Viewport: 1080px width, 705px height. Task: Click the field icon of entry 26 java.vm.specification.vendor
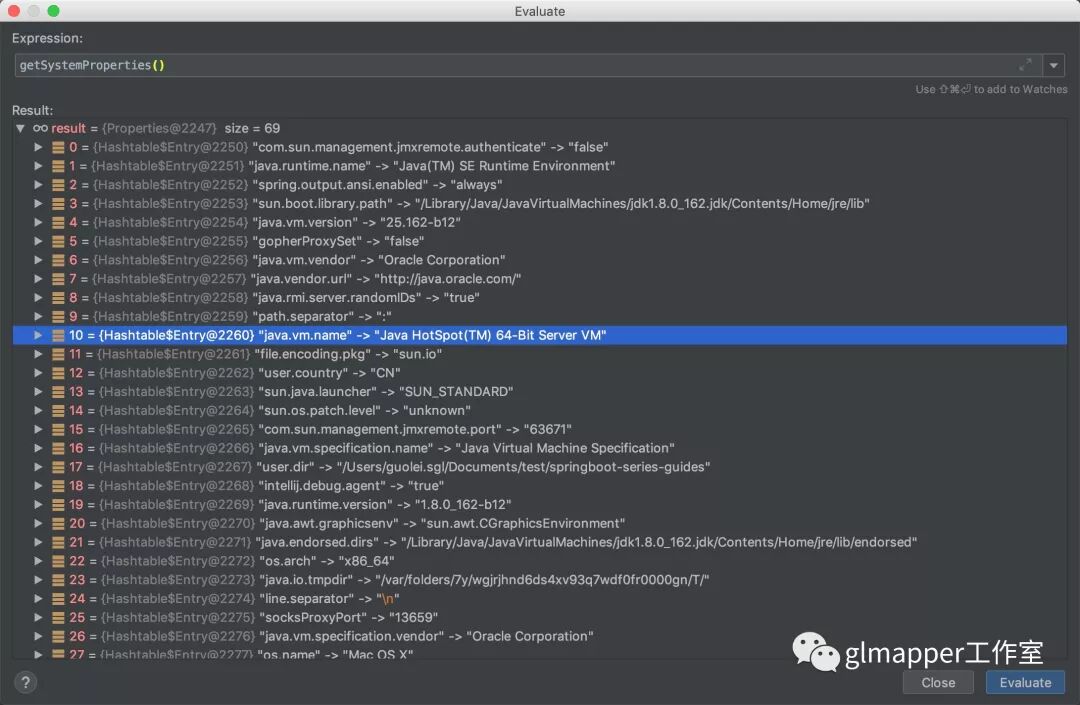click(x=59, y=636)
